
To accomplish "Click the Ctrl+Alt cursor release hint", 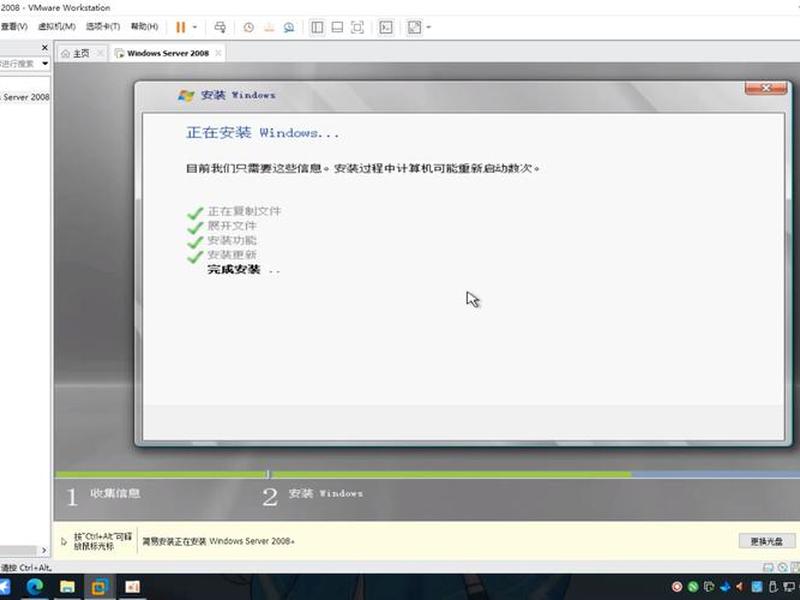I will [x=103, y=541].
